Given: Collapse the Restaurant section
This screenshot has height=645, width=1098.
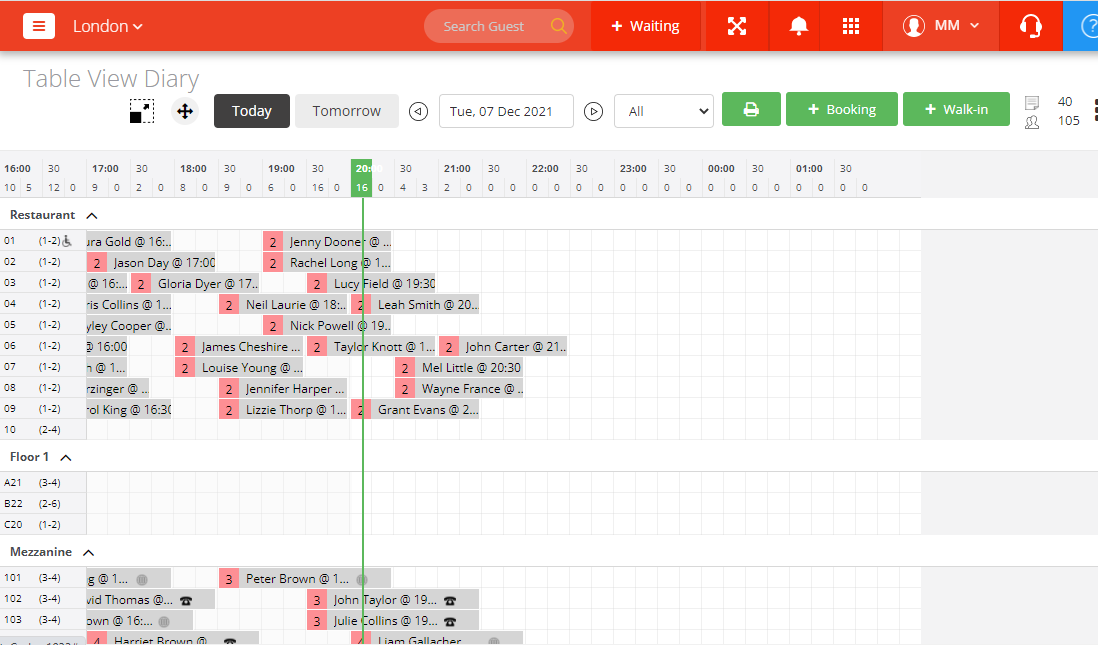Looking at the screenshot, I should 92,215.
